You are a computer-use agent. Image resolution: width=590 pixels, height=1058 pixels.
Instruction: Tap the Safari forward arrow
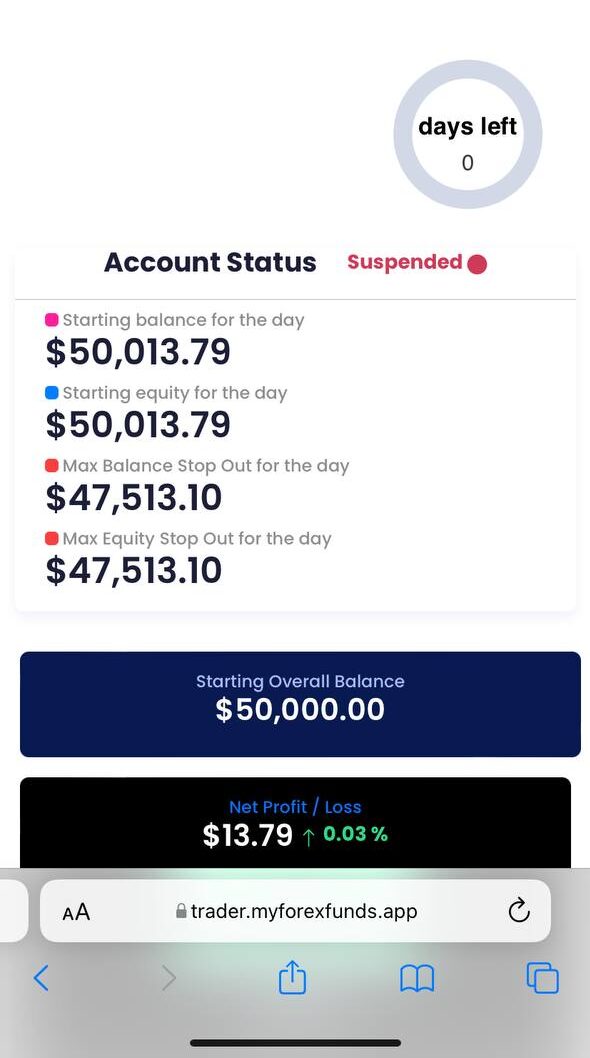[x=169, y=977]
